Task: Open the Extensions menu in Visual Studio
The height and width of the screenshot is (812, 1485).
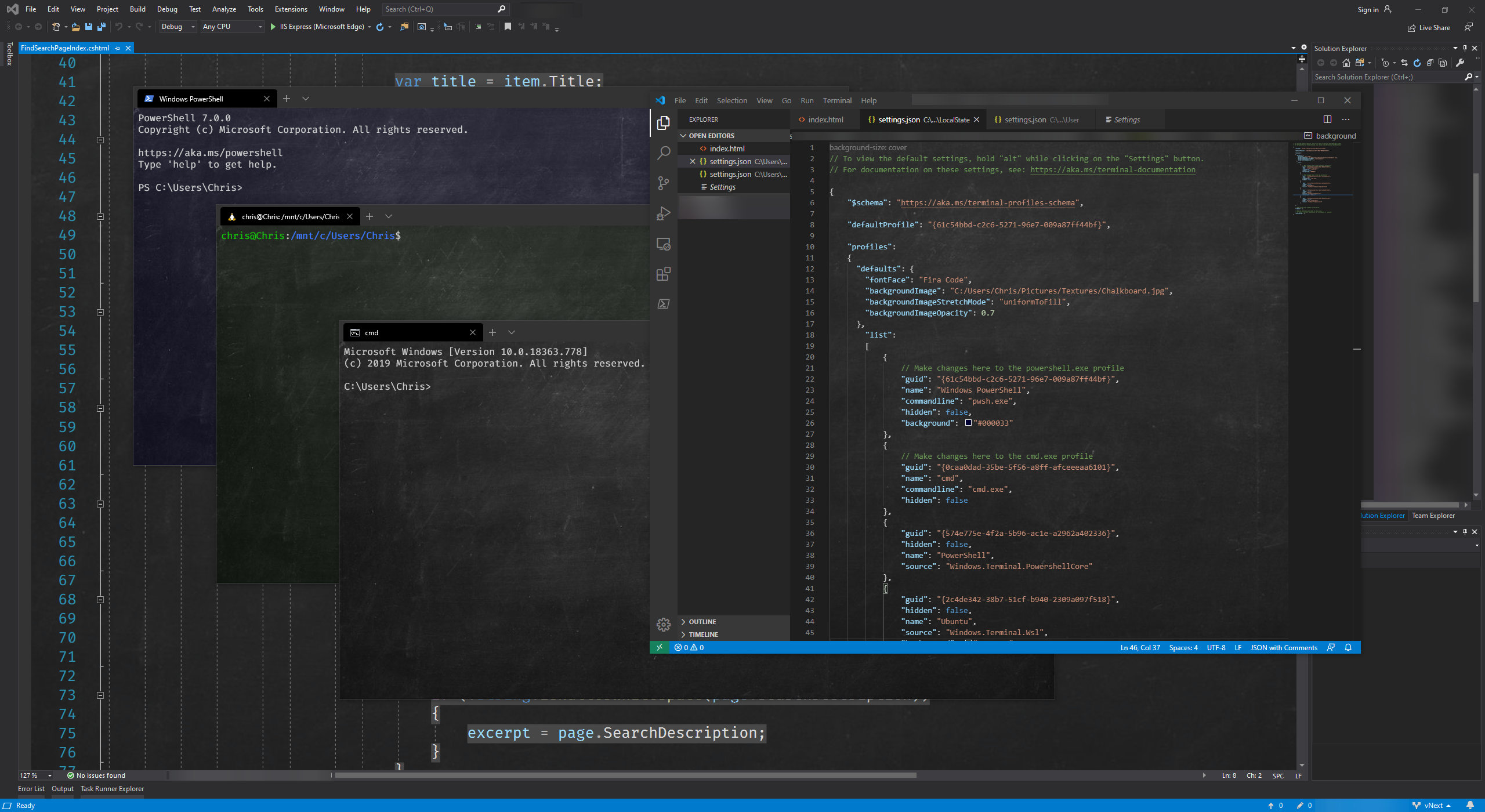Action: point(291,9)
